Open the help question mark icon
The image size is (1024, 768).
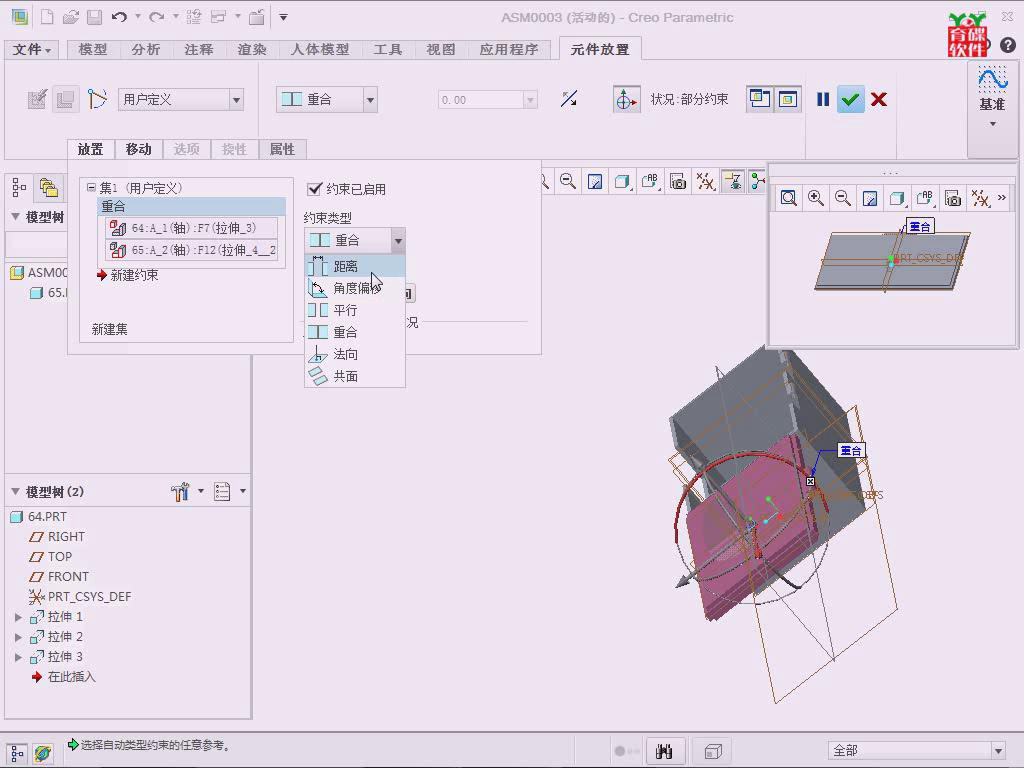click(1008, 45)
